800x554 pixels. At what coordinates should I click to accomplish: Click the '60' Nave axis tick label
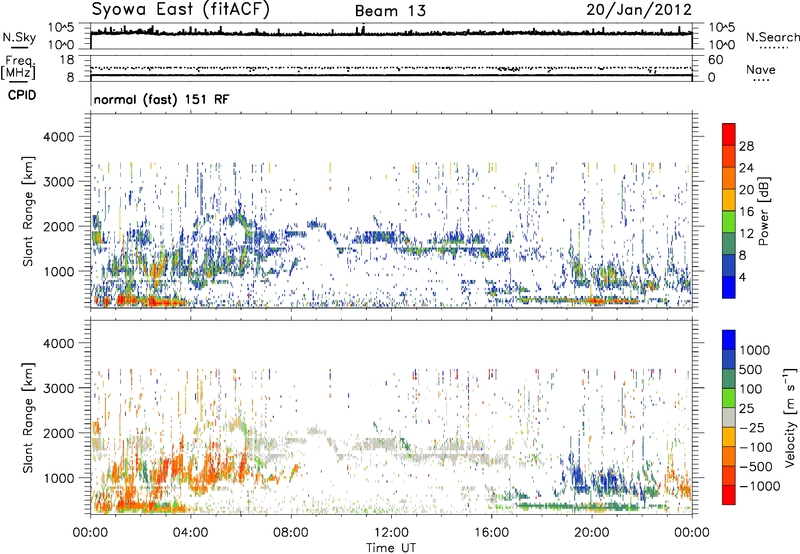coord(715,60)
